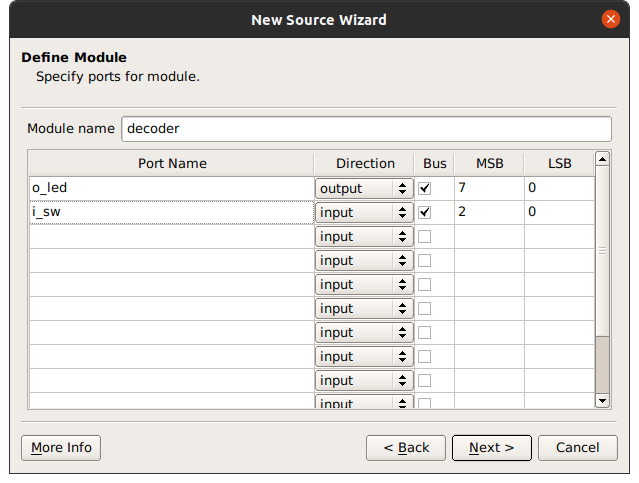The image size is (639, 483).
Task: Select the o_led port name cell
Action: click(x=172, y=188)
